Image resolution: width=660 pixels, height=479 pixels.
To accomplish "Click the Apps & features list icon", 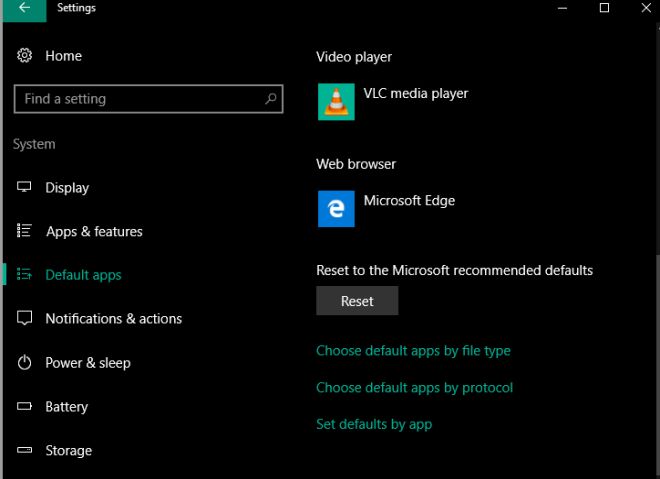I will 24,231.
